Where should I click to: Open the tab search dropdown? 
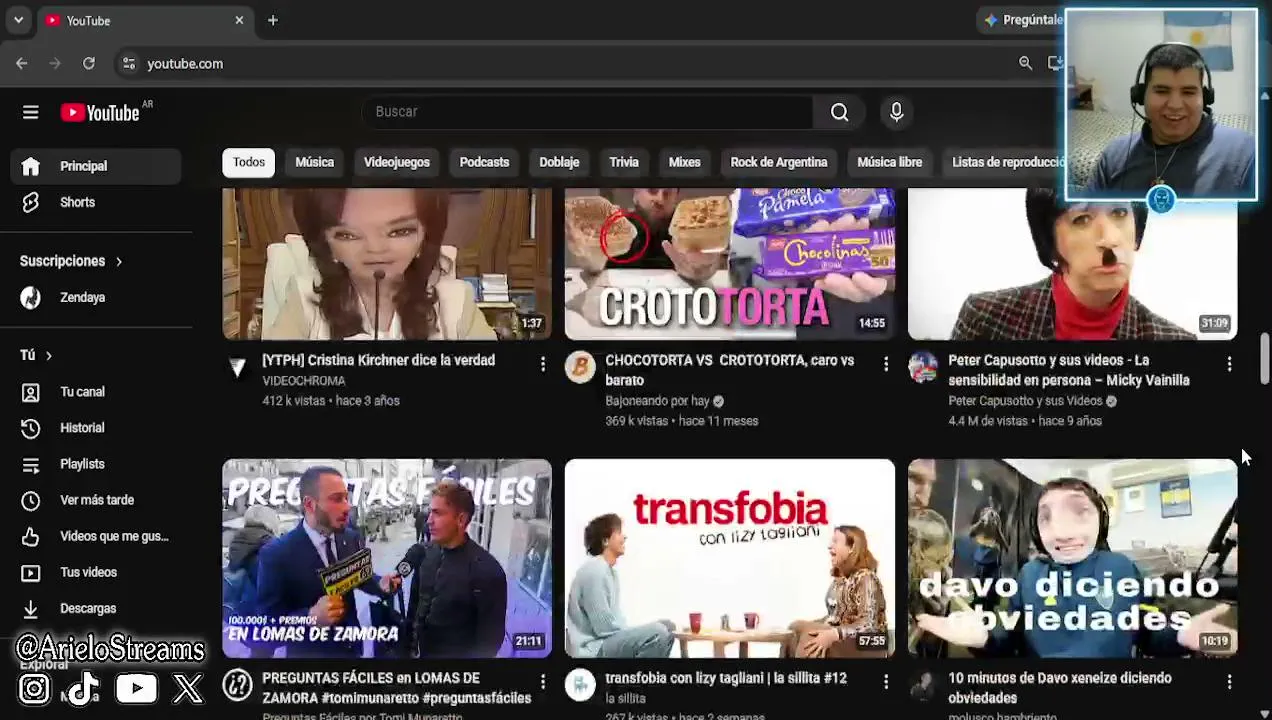tap(18, 20)
